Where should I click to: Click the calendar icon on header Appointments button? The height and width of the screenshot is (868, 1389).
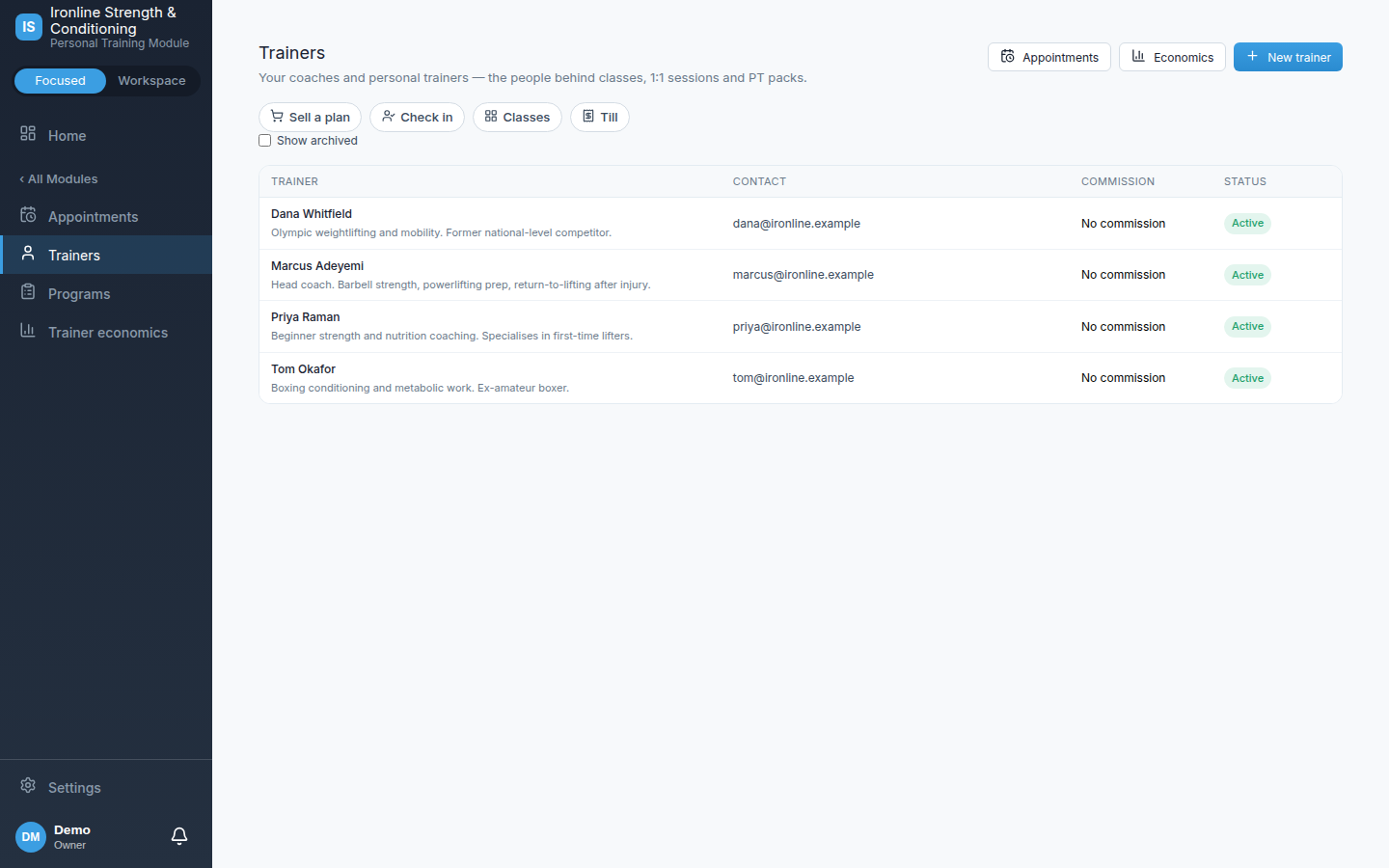1008,57
